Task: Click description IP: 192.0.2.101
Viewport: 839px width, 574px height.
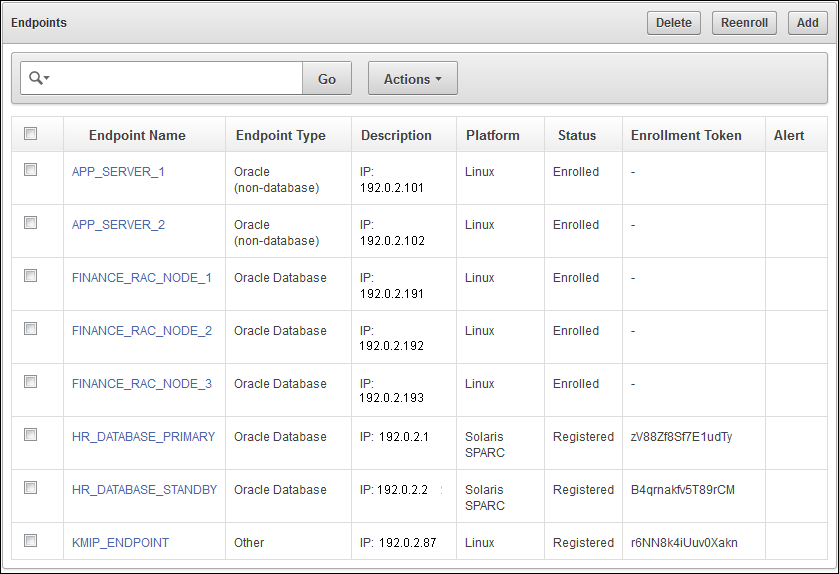Action: point(392,180)
